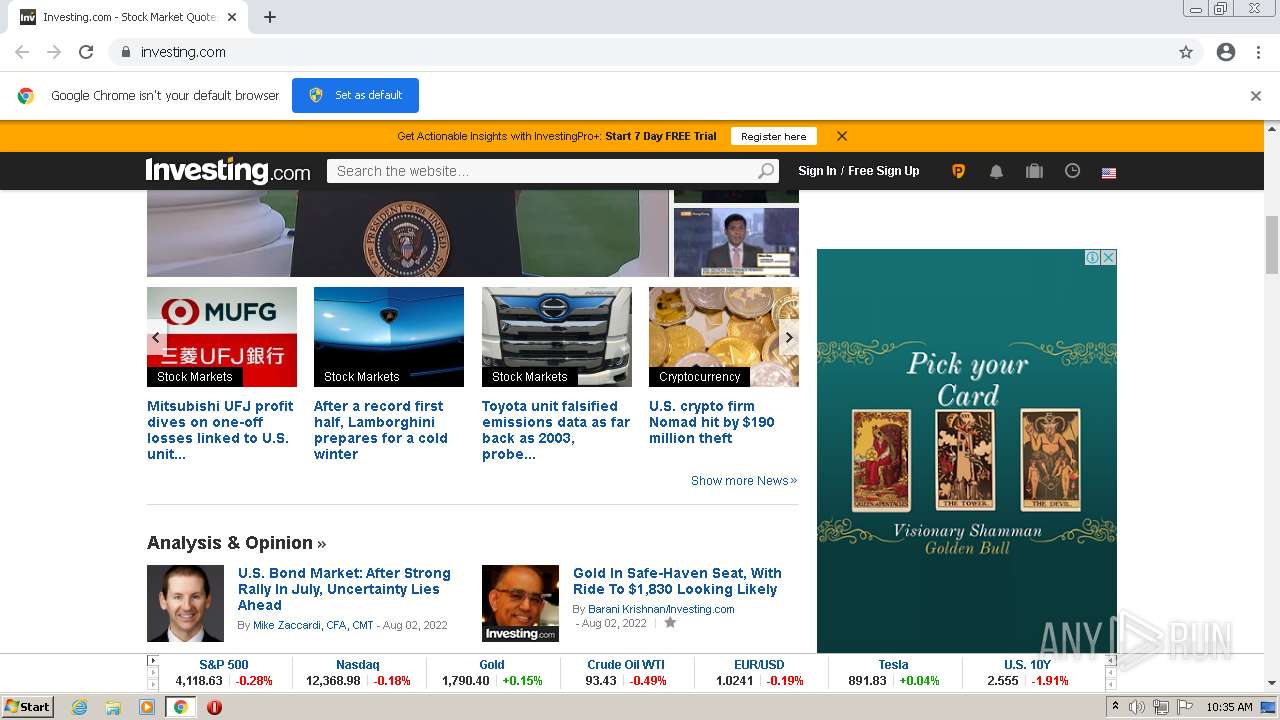
Task: Select Gold in ticker bar
Action: click(x=492, y=664)
